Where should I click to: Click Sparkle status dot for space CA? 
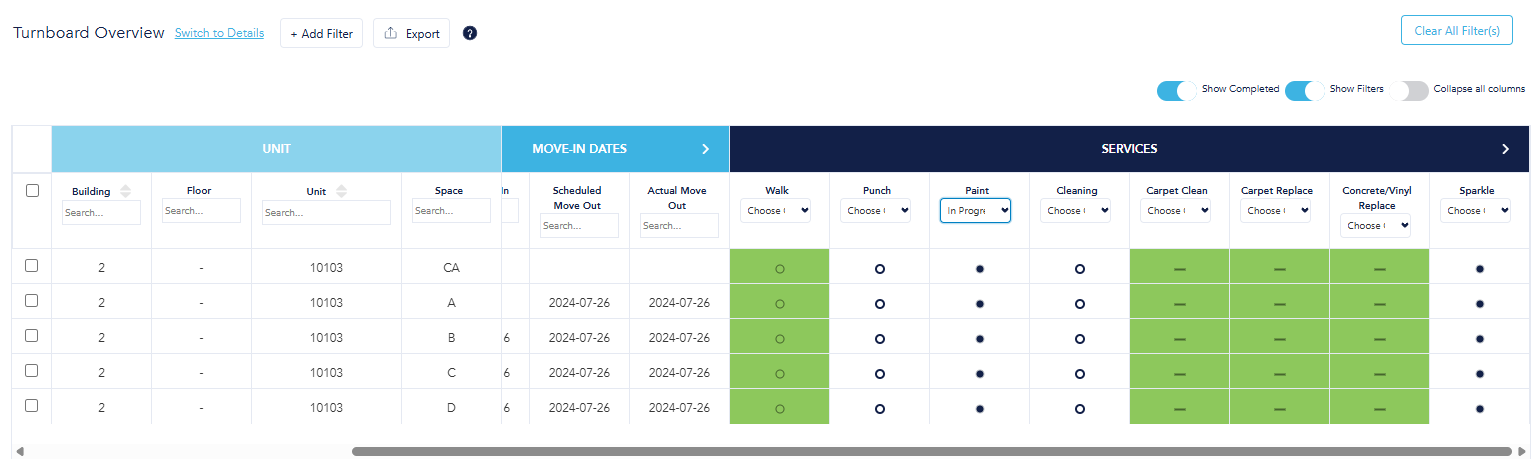(x=1480, y=269)
